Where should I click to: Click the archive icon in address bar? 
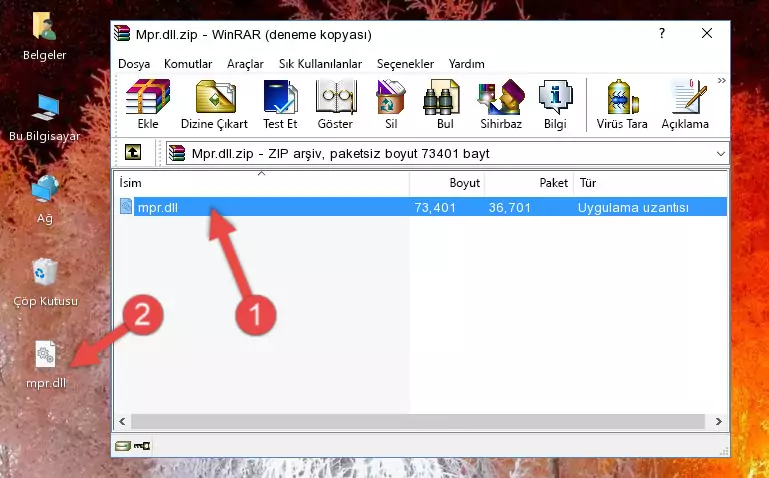tap(177, 153)
